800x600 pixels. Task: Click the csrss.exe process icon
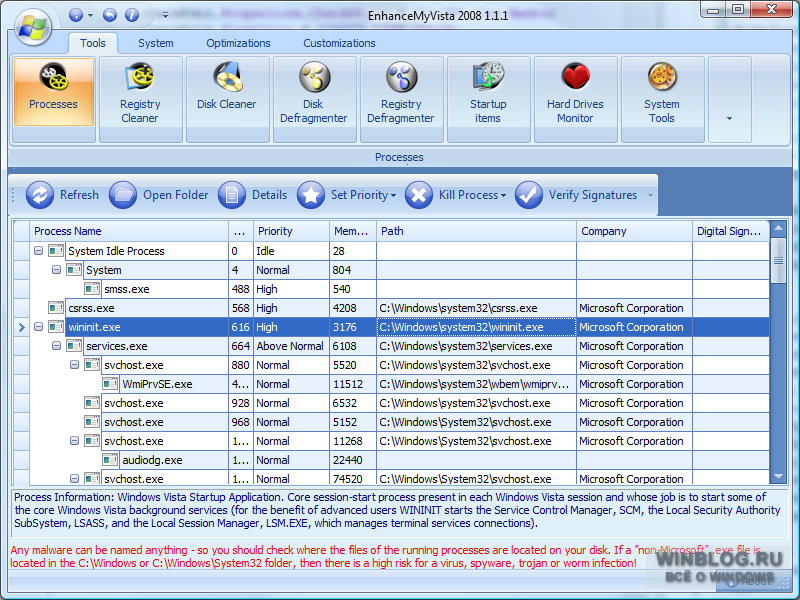[x=56, y=308]
